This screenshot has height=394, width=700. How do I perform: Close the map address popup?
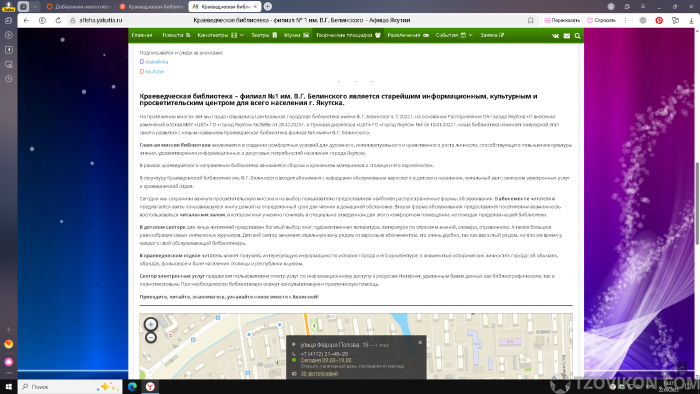420,343
